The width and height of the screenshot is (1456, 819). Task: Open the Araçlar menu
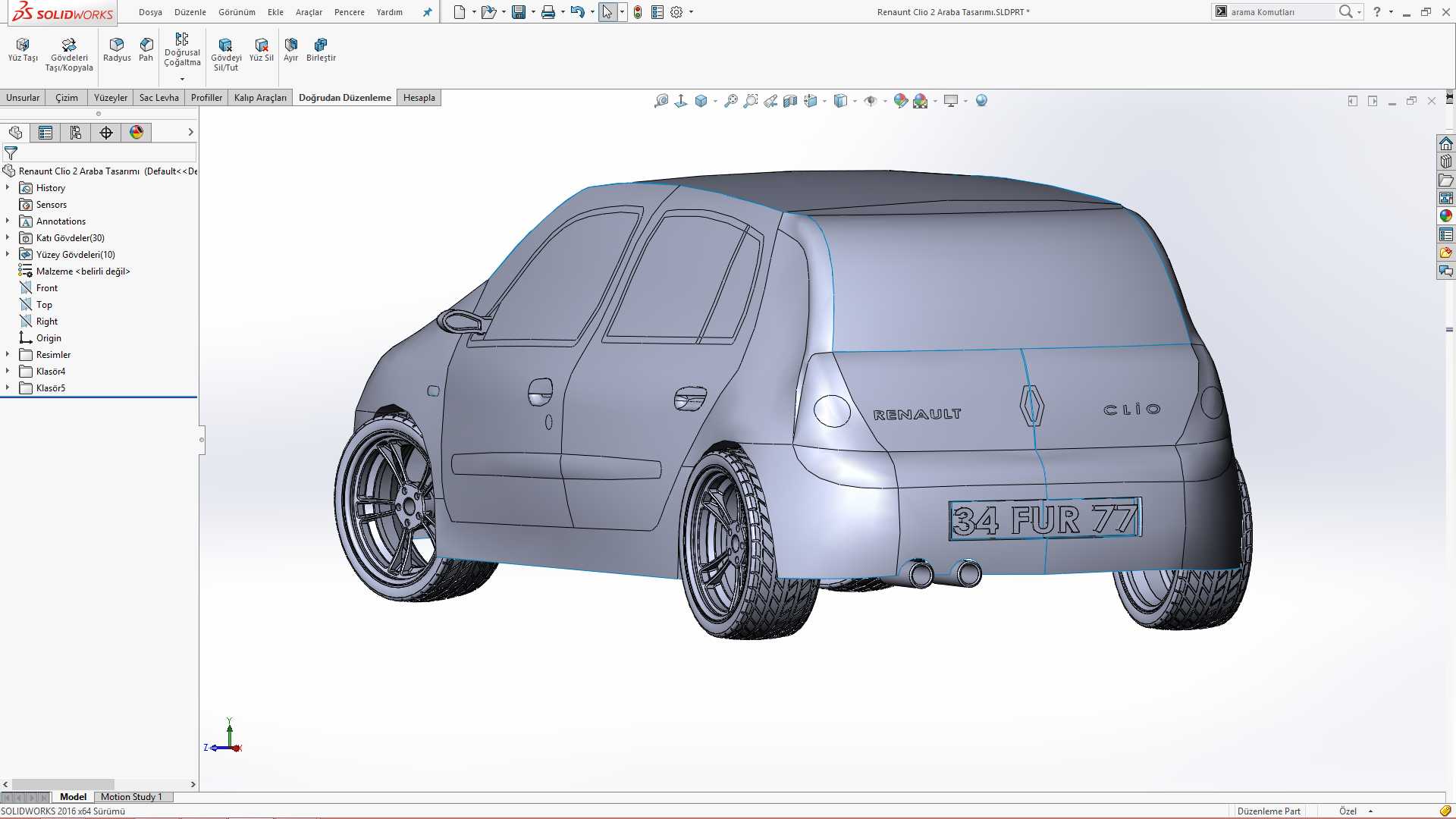(x=309, y=12)
